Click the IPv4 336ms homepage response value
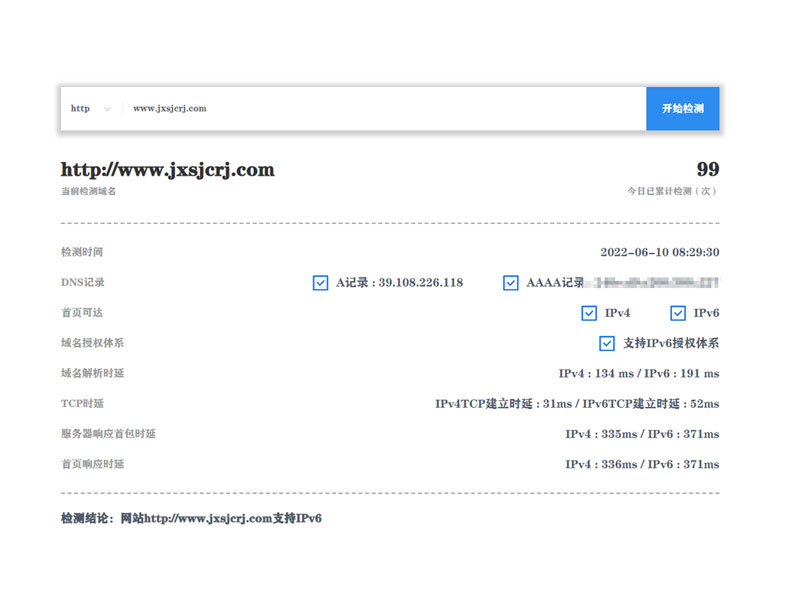Screen dimensions: 800x600 [602, 464]
